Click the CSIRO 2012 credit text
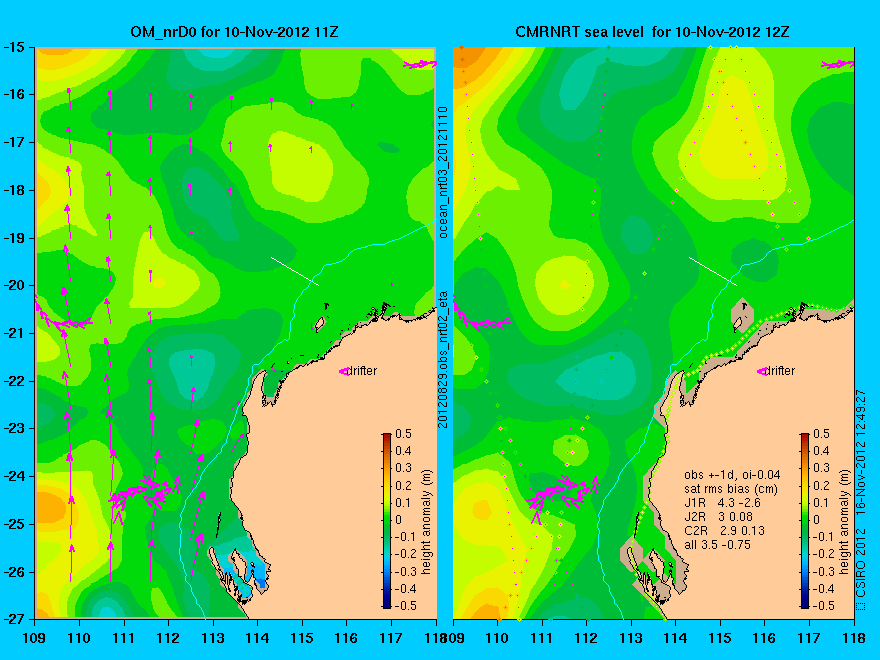880x660 pixels. click(x=861, y=569)
